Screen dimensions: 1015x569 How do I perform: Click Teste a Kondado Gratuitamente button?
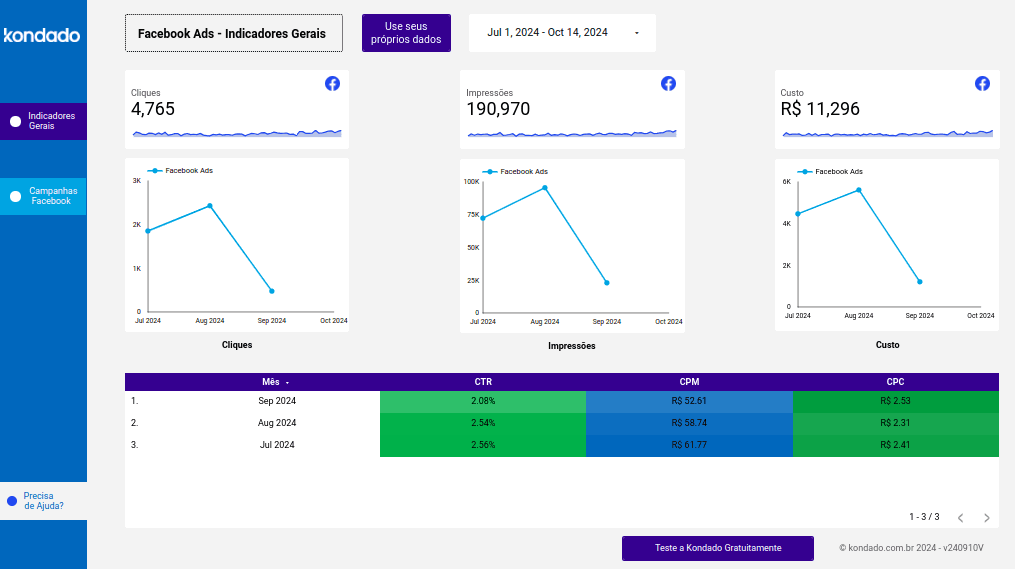point(717,548)
